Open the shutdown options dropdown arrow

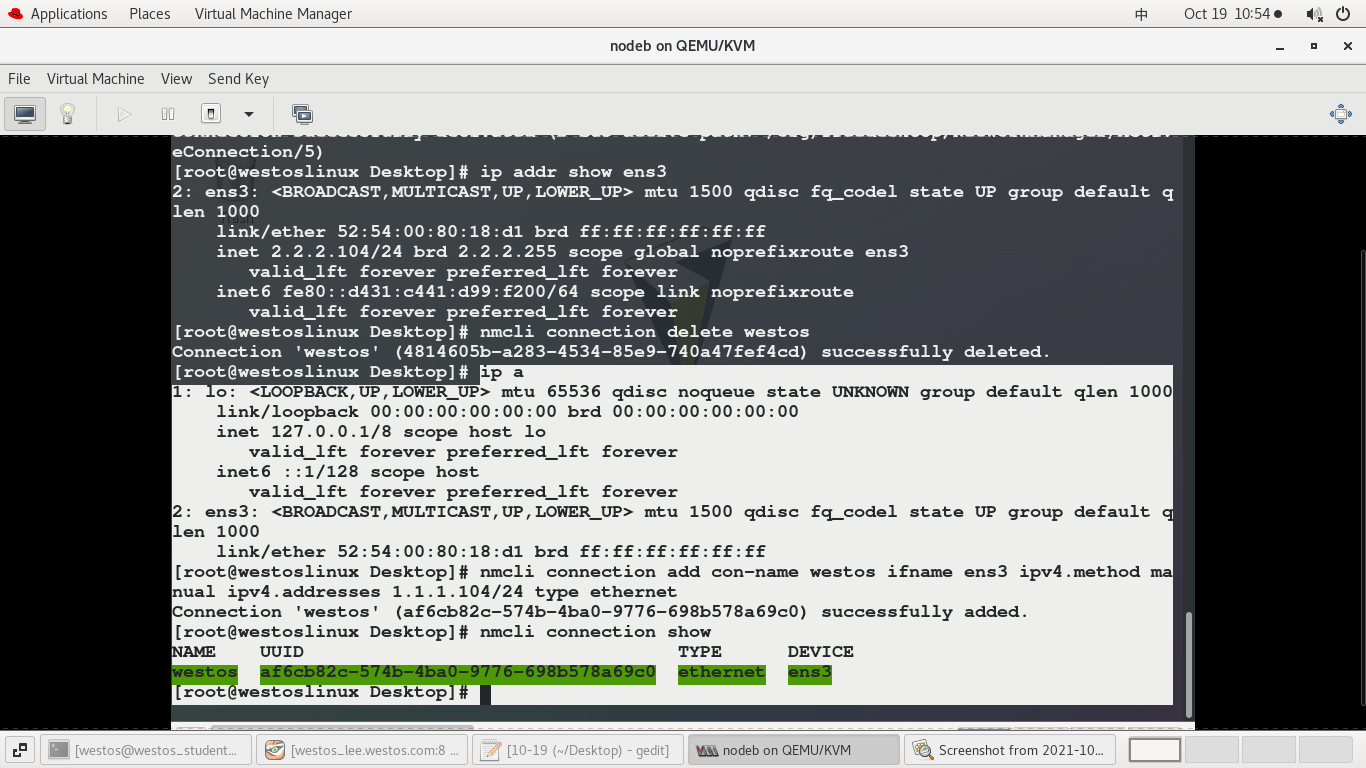248,113
